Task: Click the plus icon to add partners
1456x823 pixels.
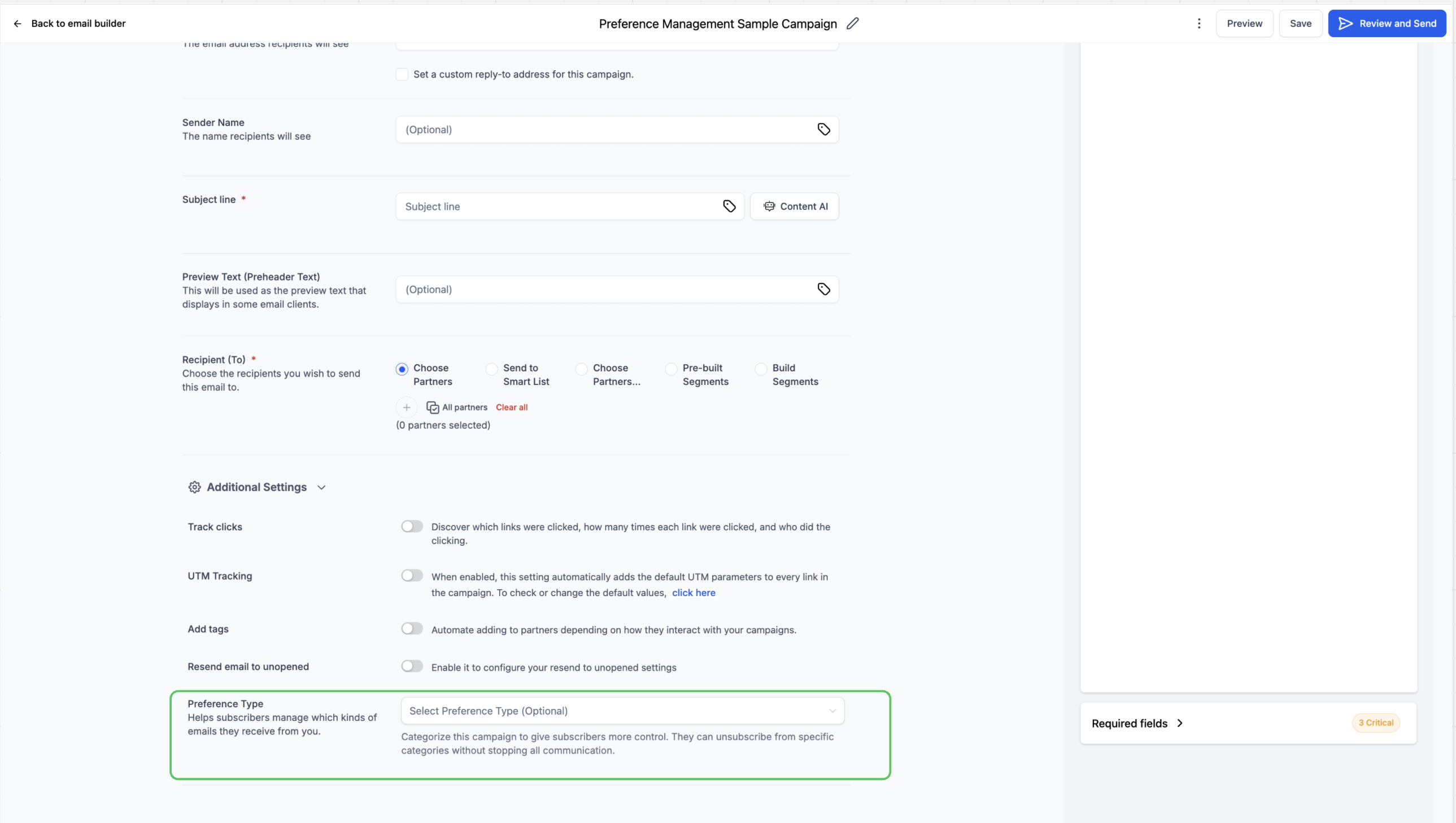Action: pyautogui.click(x=406, y=408)
